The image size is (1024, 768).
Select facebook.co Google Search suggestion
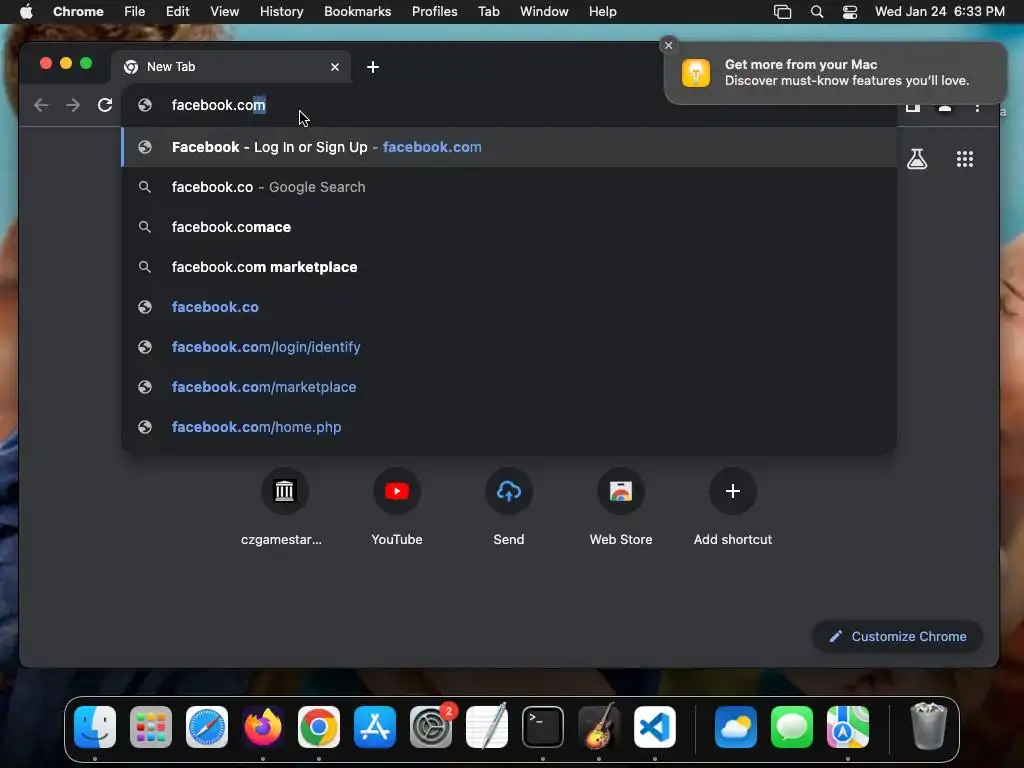click(x=509, y=187)
